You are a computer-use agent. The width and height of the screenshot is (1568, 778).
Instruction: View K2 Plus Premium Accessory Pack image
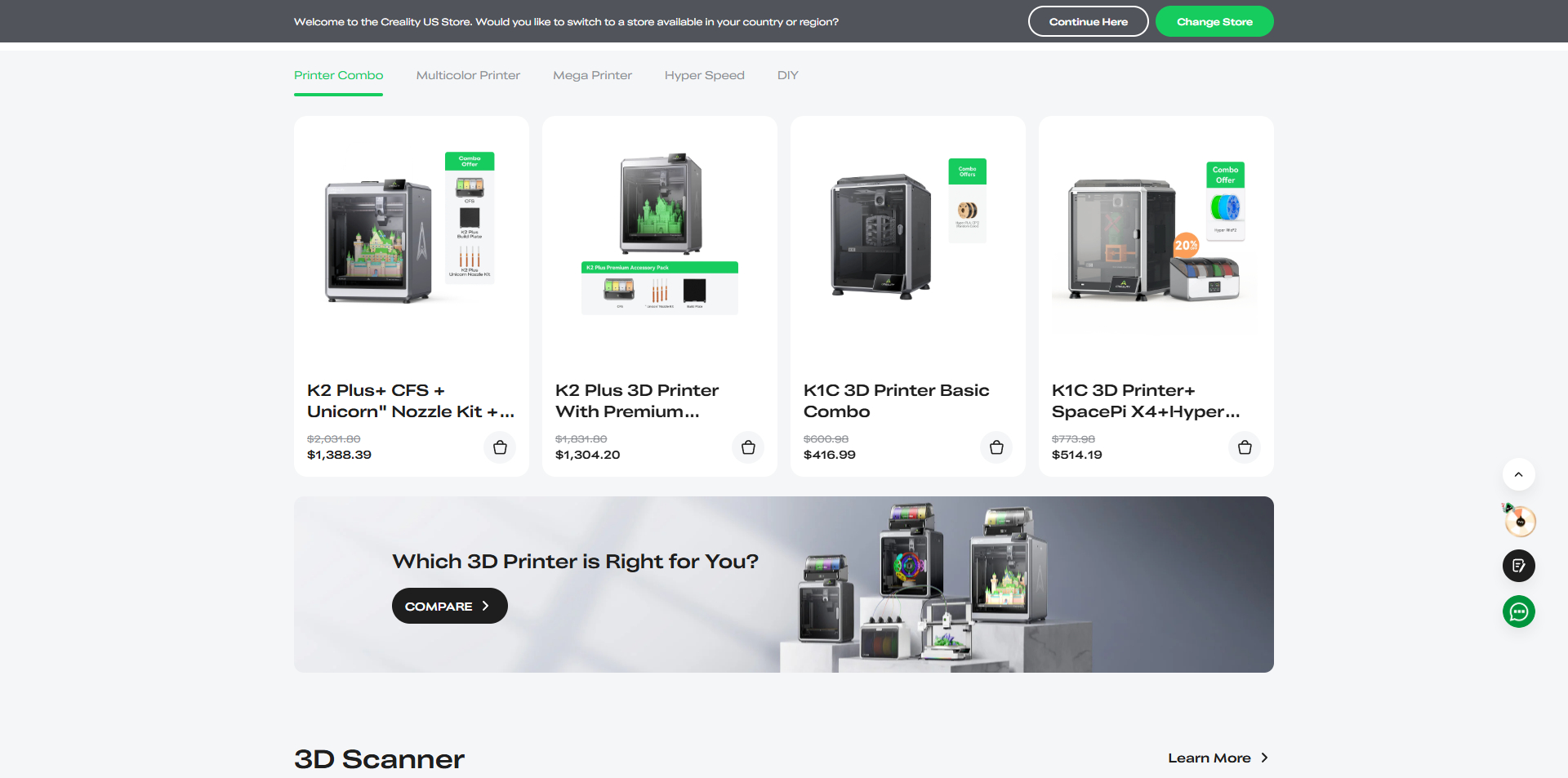click(x=660, y=233)
